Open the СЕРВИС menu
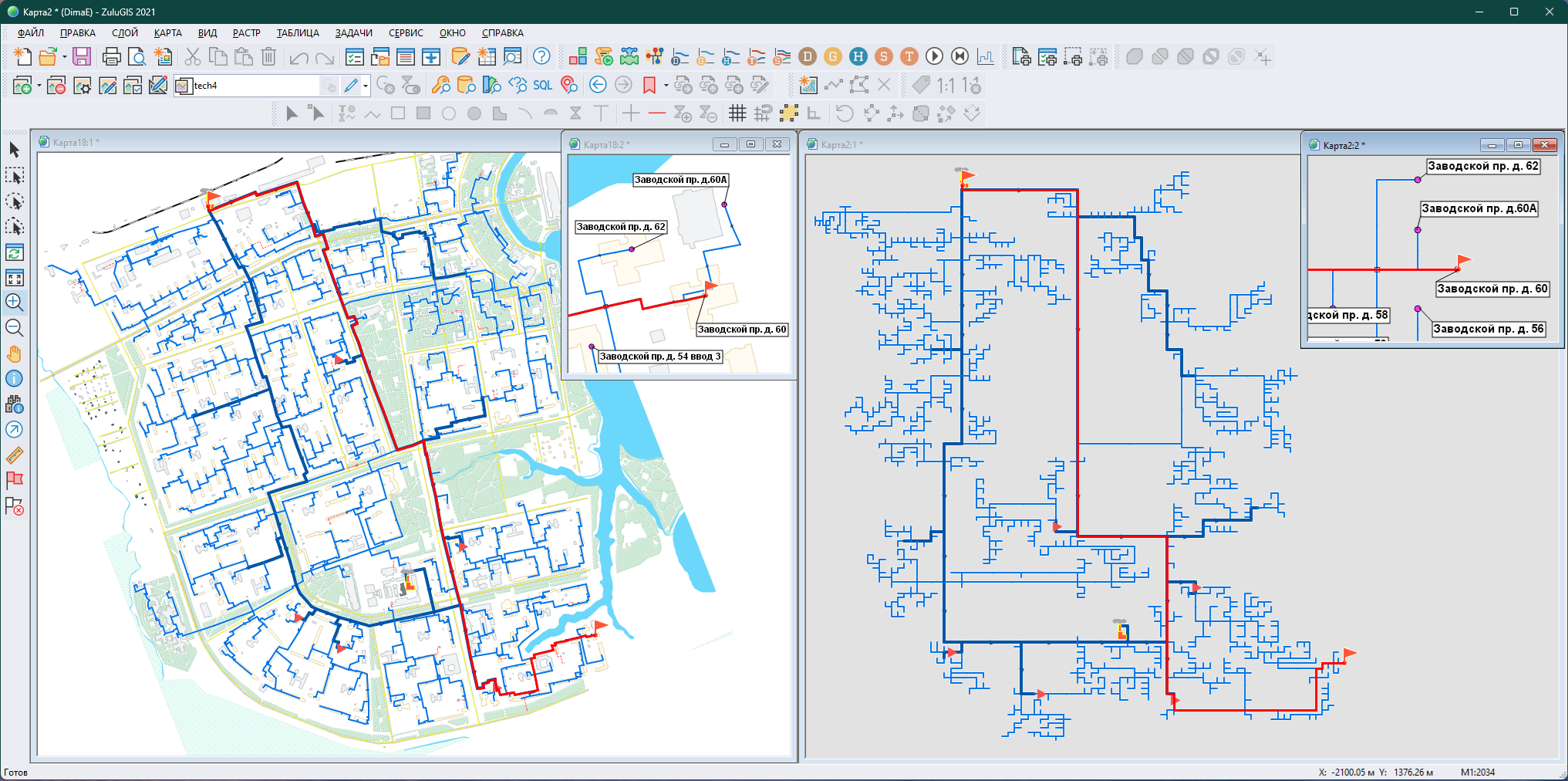 click(x=406, y=33)
